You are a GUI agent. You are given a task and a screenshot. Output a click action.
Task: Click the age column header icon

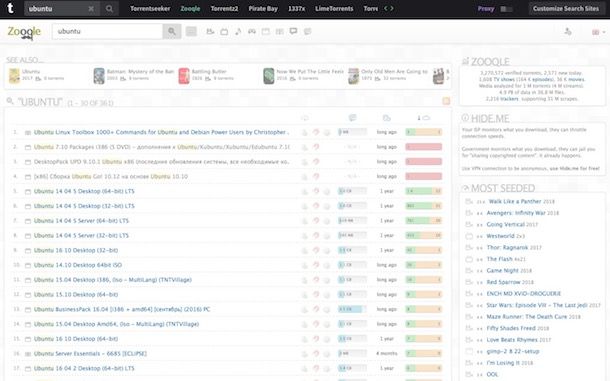tap(386, 118)
